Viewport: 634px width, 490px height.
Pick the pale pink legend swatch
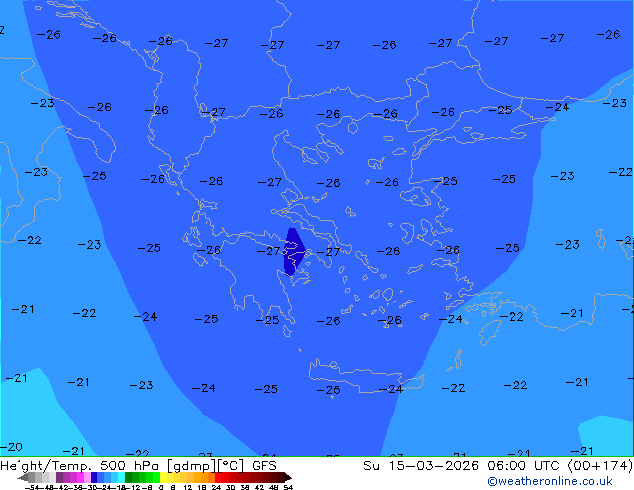(87, 477)
